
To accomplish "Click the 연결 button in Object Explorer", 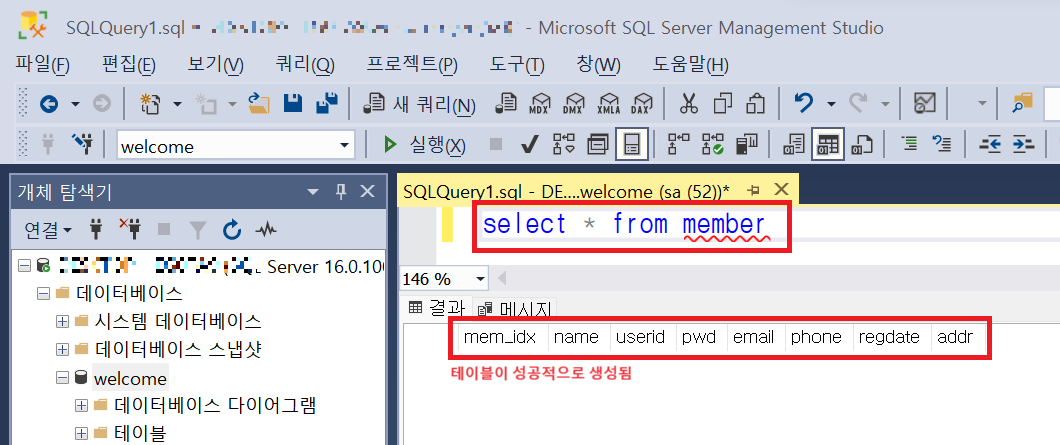I will (x=49, y=230).
